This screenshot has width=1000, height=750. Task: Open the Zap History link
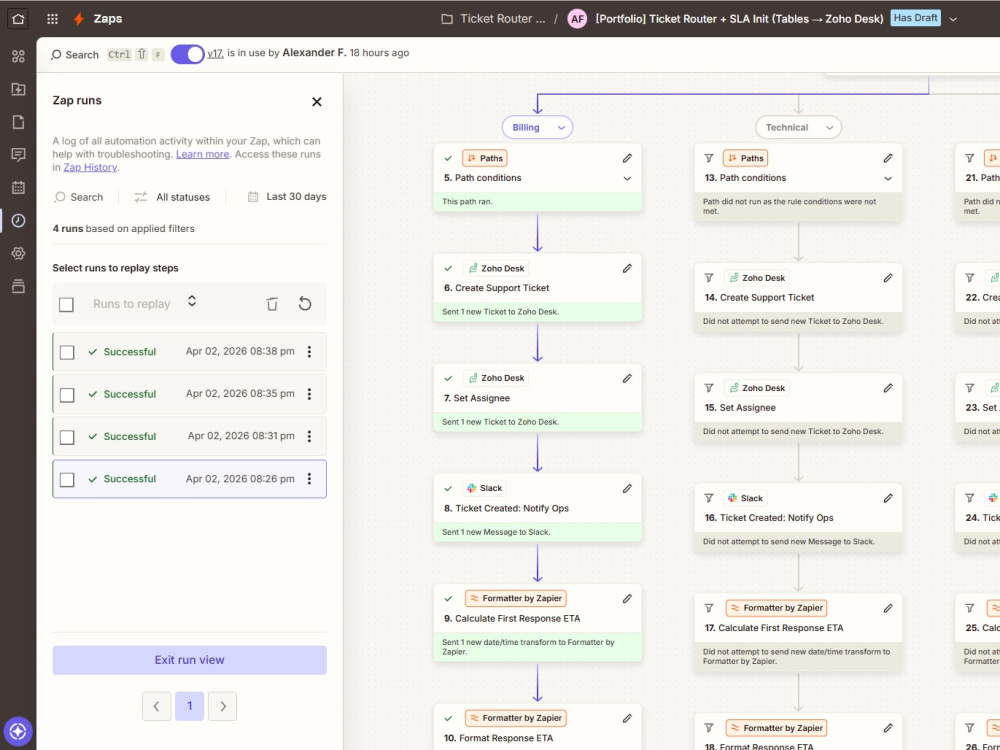(x=90, y=167)
